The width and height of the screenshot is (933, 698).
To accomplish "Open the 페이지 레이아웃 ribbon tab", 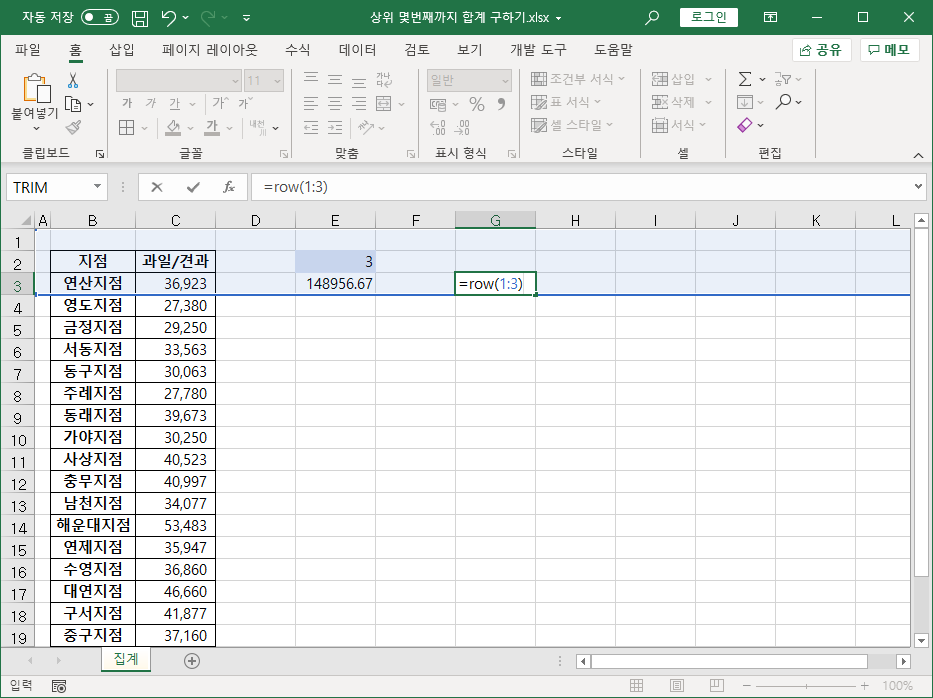I will point(209,50).
